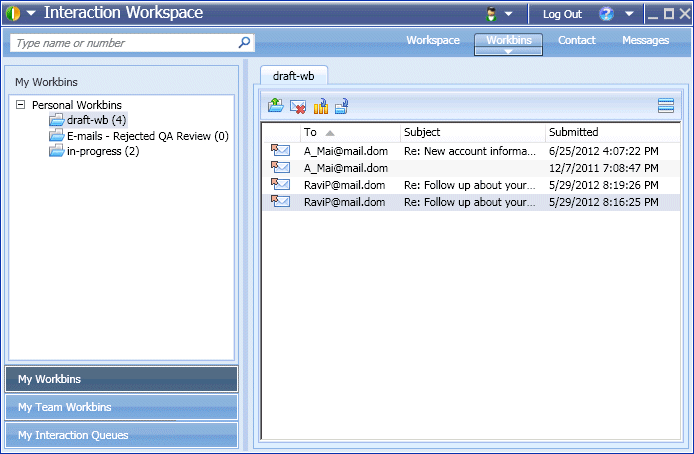Click the third workbin toolbar icon

point(320,106)
